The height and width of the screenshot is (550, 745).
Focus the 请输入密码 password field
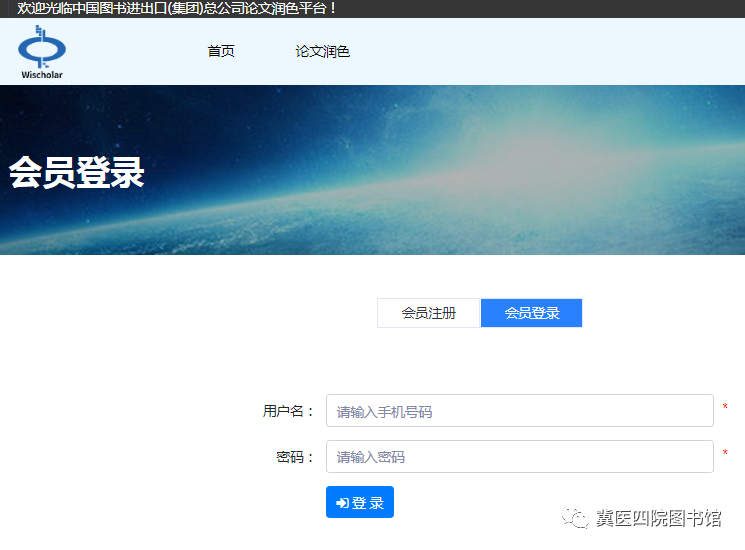(520, 456)
